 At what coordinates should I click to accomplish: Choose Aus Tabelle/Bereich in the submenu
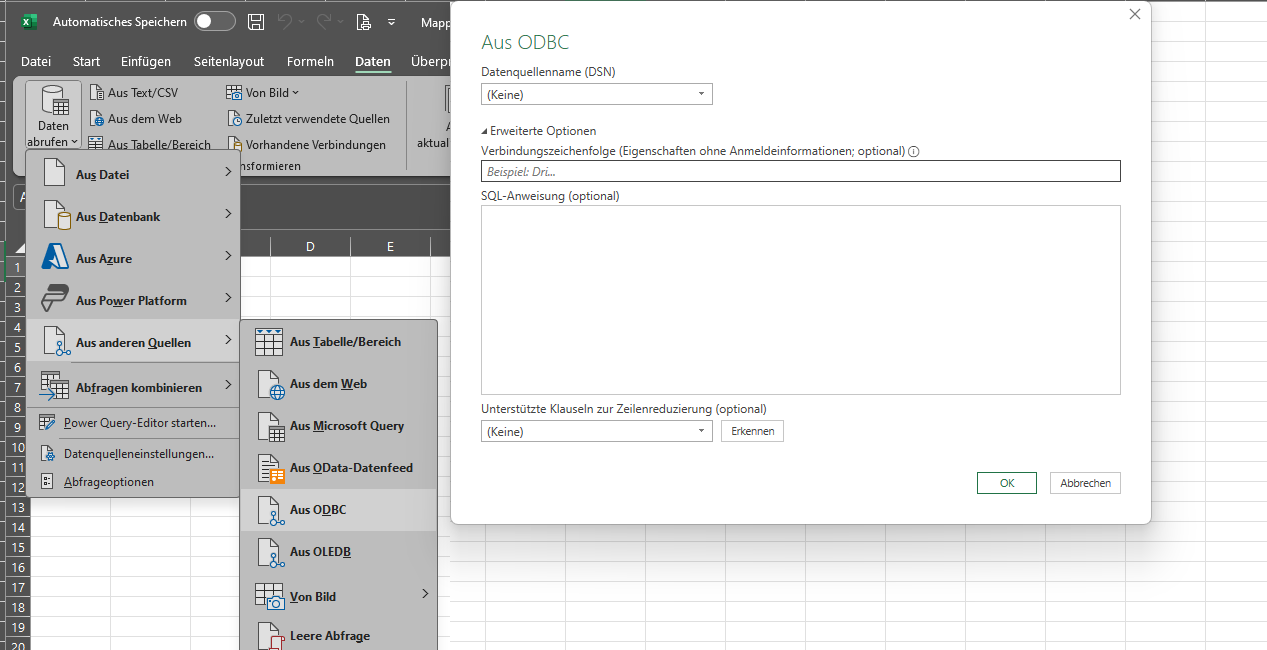tap(339, 341)
